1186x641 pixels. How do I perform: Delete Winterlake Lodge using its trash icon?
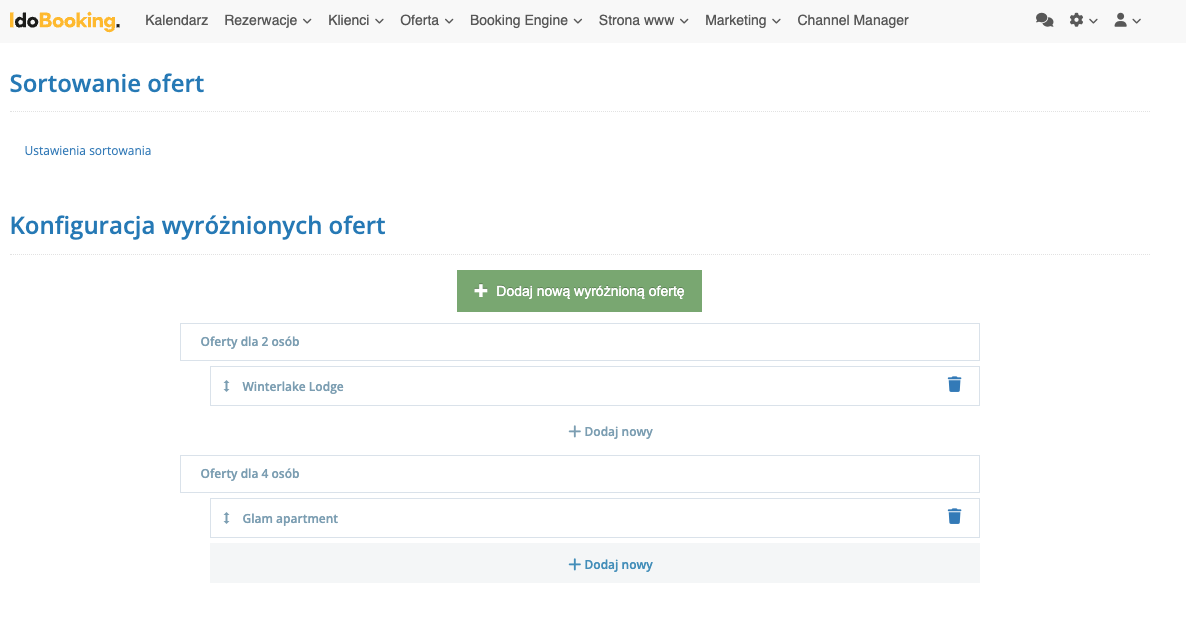tap(954, 384)
